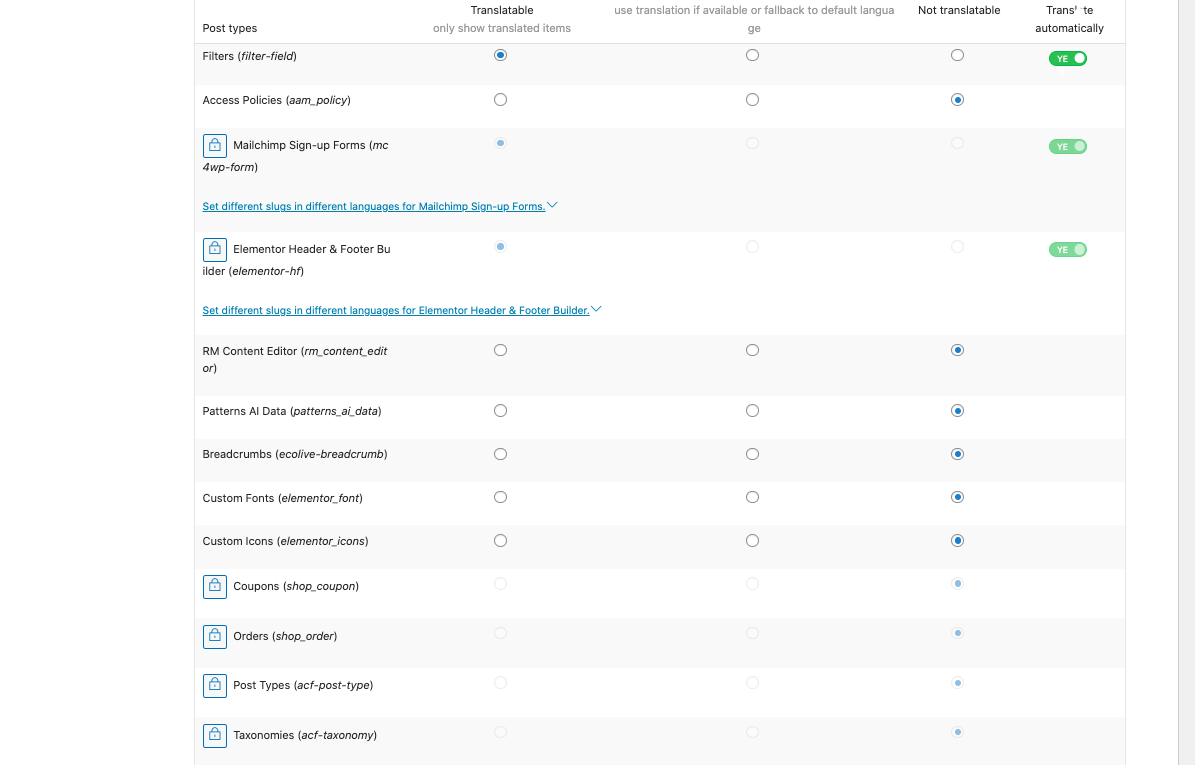Click the RM Content Editor row label
The width and height of the screenshot is (1195, 765).
[x=295, y=360]
